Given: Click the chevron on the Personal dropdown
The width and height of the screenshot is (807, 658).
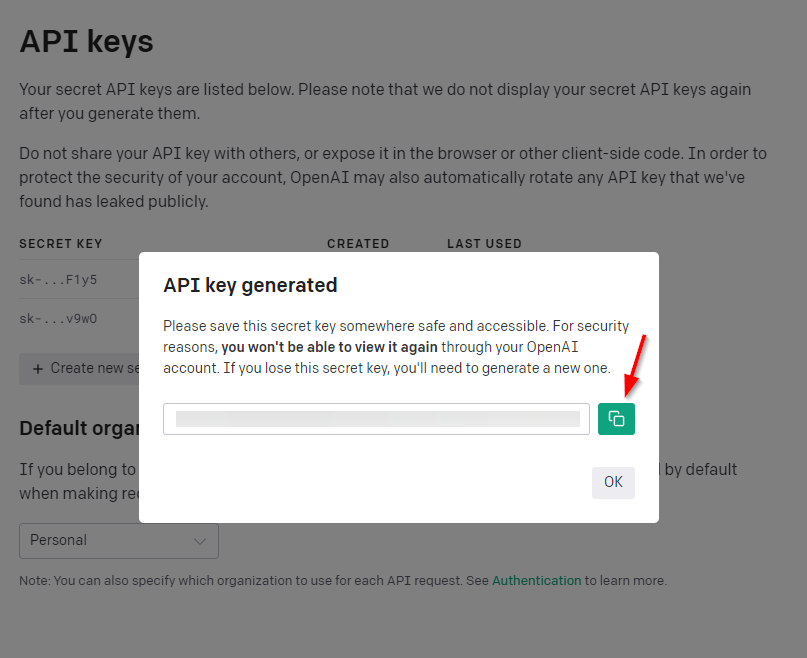Looking at the screenshot, I should coord(199,541).
